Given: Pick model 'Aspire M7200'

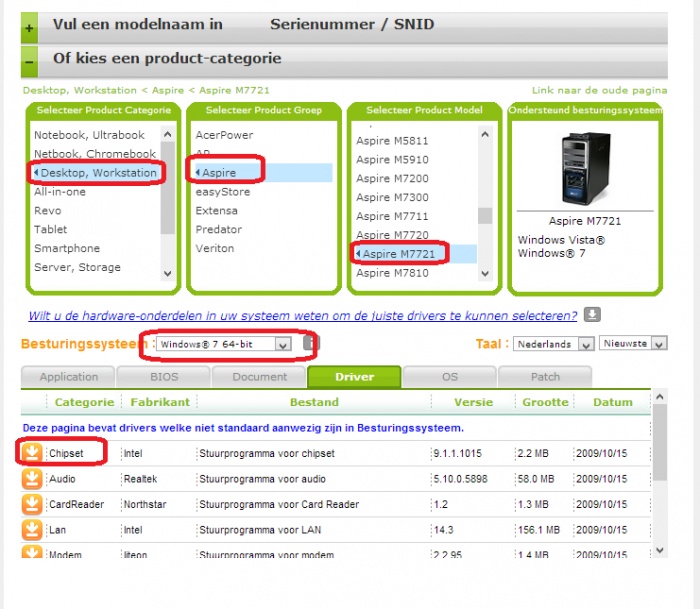Looking at the screenshot, I should 392,178.
